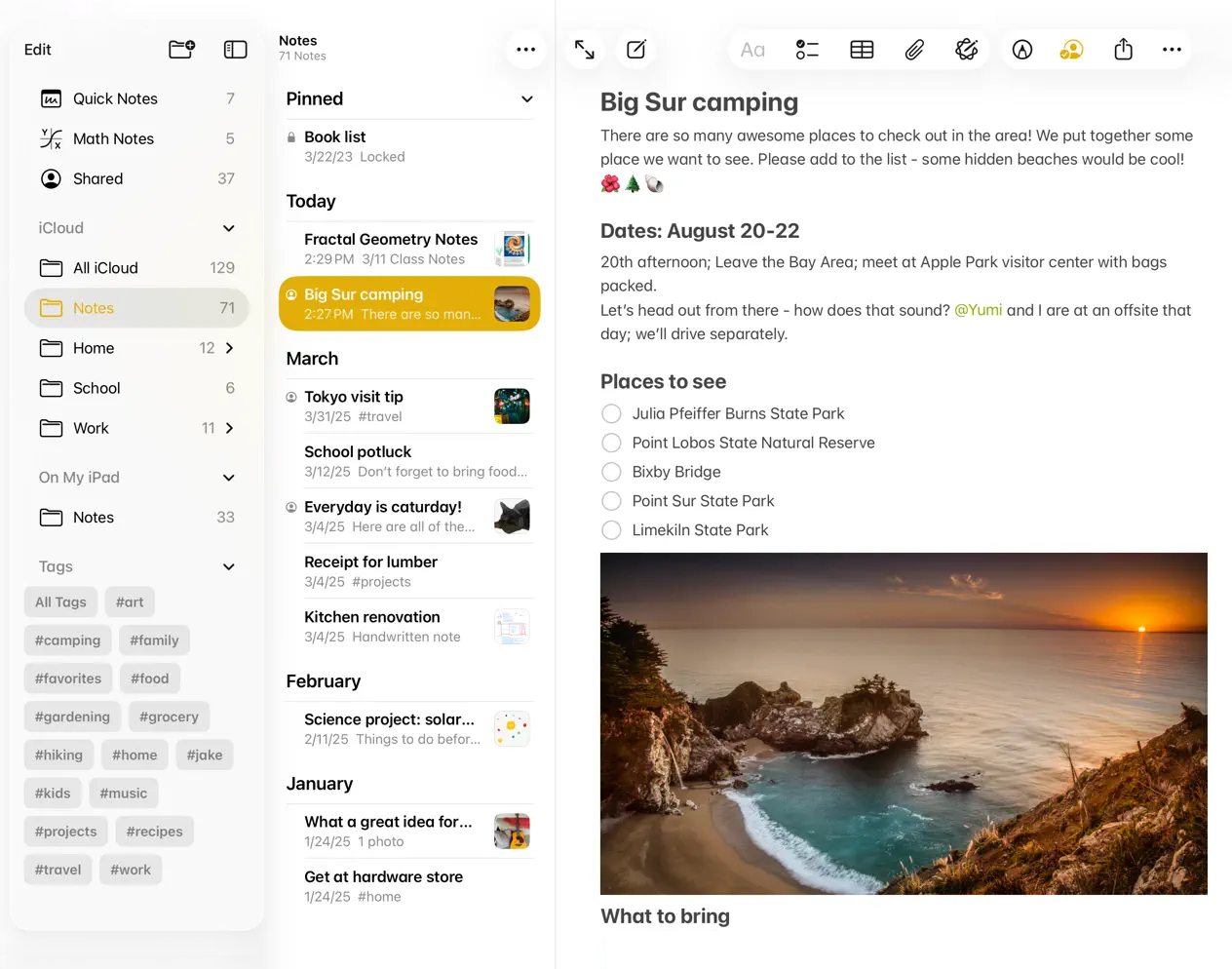
Task: Click the paperclip attachment icon
Action: coord(914,50)
